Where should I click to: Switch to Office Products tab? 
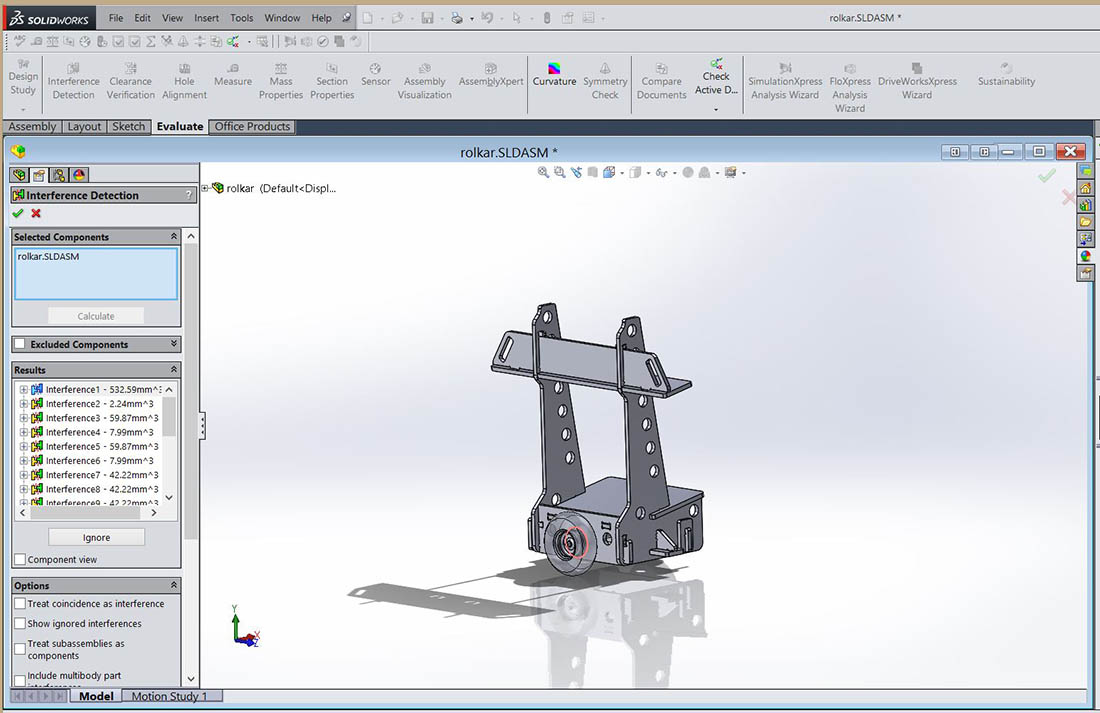click(x=252, y=126)
